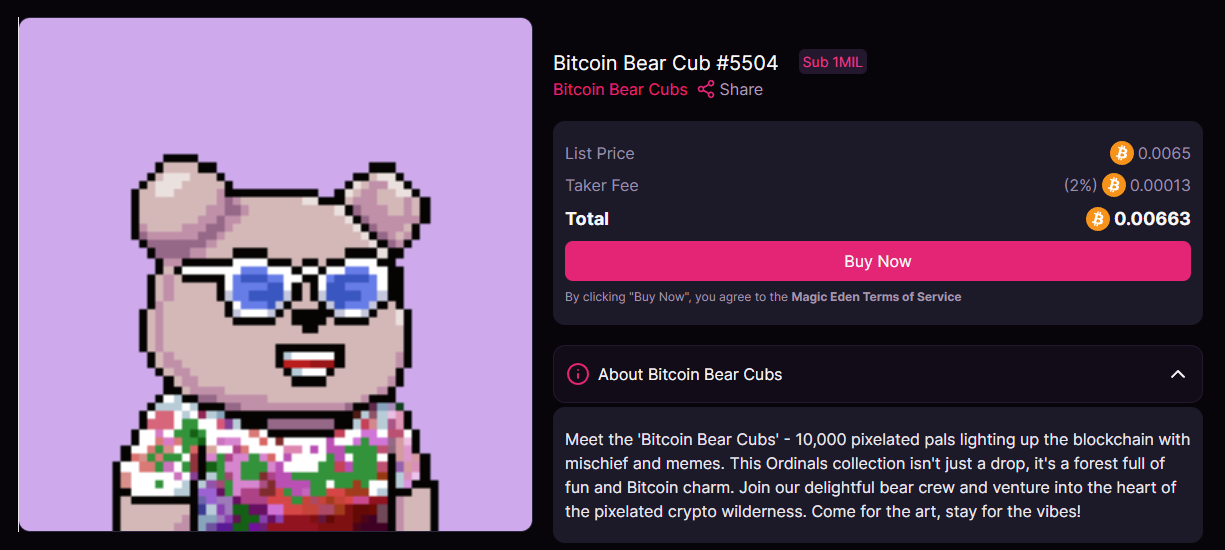Click the (2%) taker fee percentage
Screen dimensions: 1225x550
(x=1080, y=185)
